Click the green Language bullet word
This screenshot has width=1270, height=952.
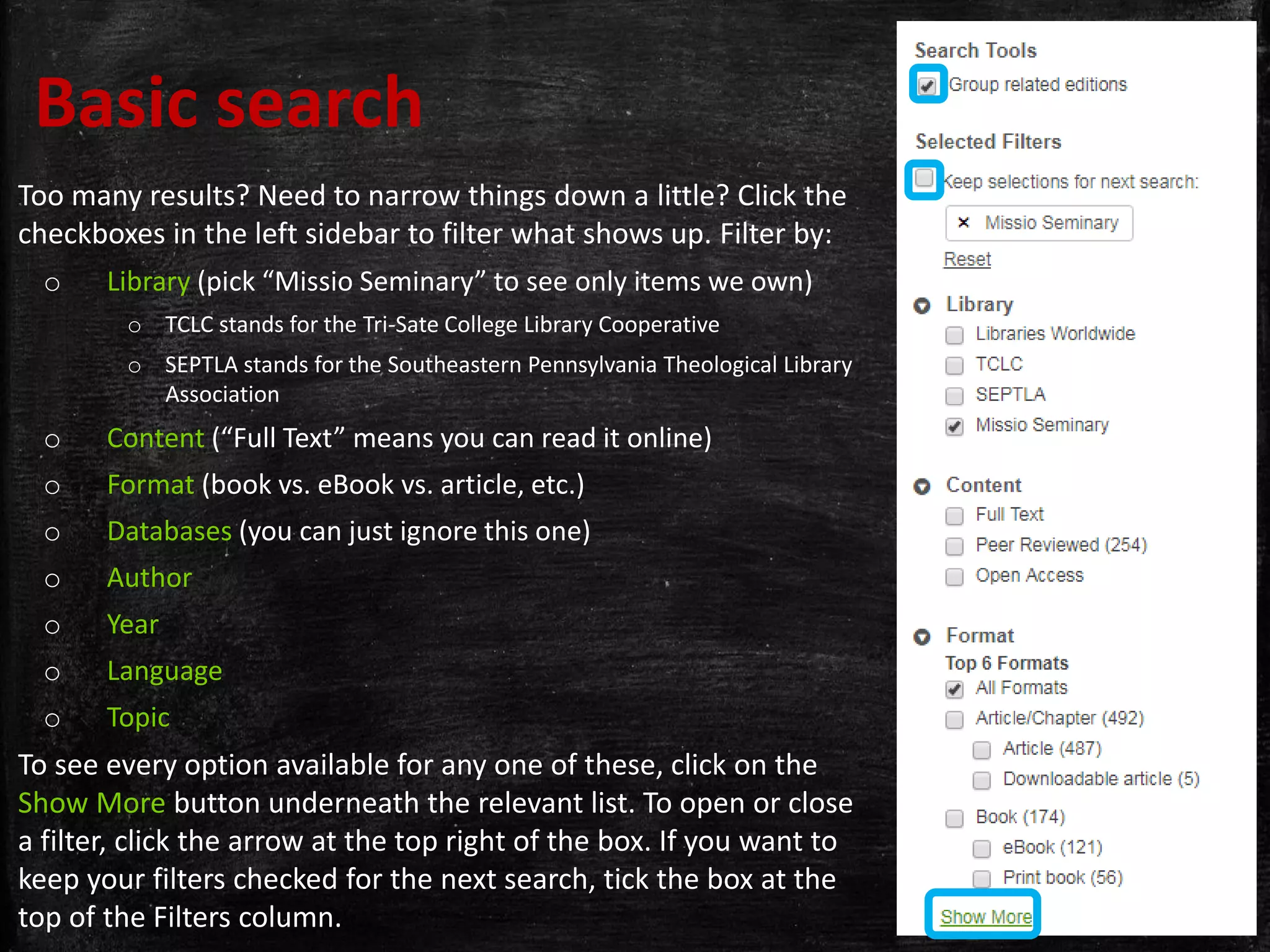[164, 672]
